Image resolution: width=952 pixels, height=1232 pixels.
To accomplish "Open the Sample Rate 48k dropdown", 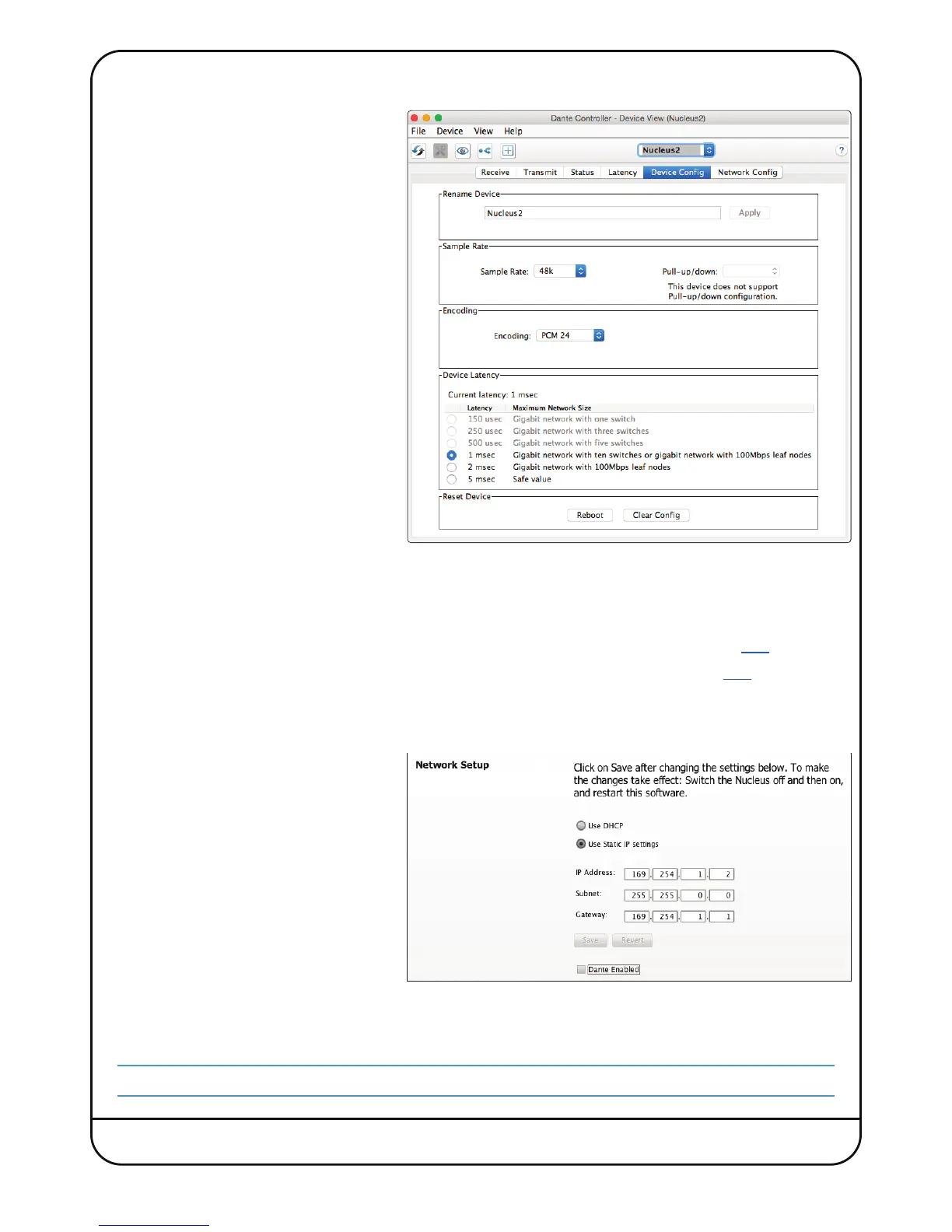I will 560,271.
